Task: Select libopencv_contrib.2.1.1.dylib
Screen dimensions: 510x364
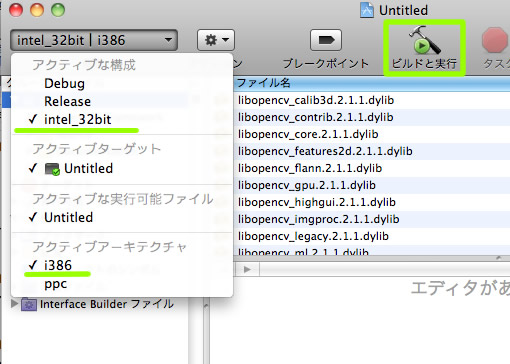Action: point(315,117)
